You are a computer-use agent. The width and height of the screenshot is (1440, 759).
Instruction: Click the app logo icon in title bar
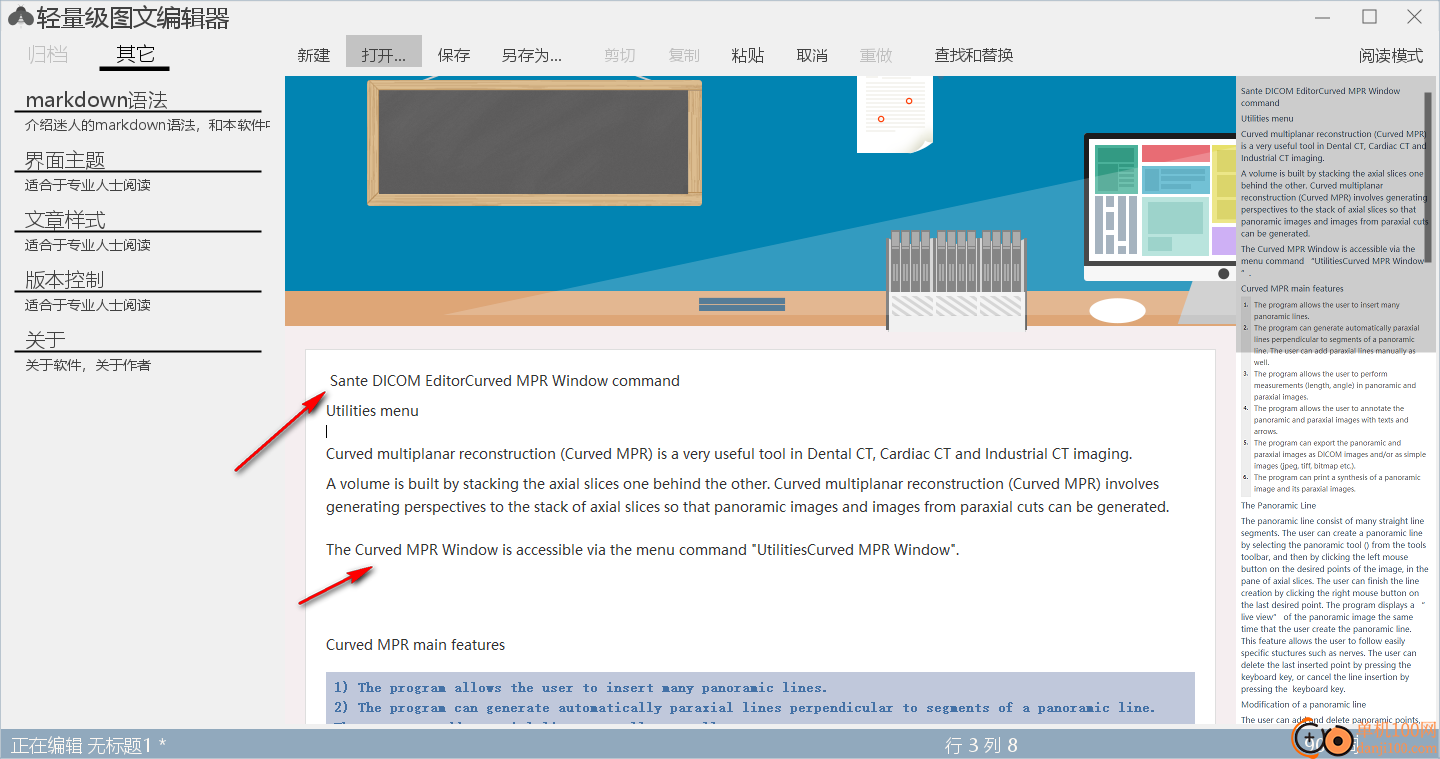pyautogui.click(x=19, y=17)
